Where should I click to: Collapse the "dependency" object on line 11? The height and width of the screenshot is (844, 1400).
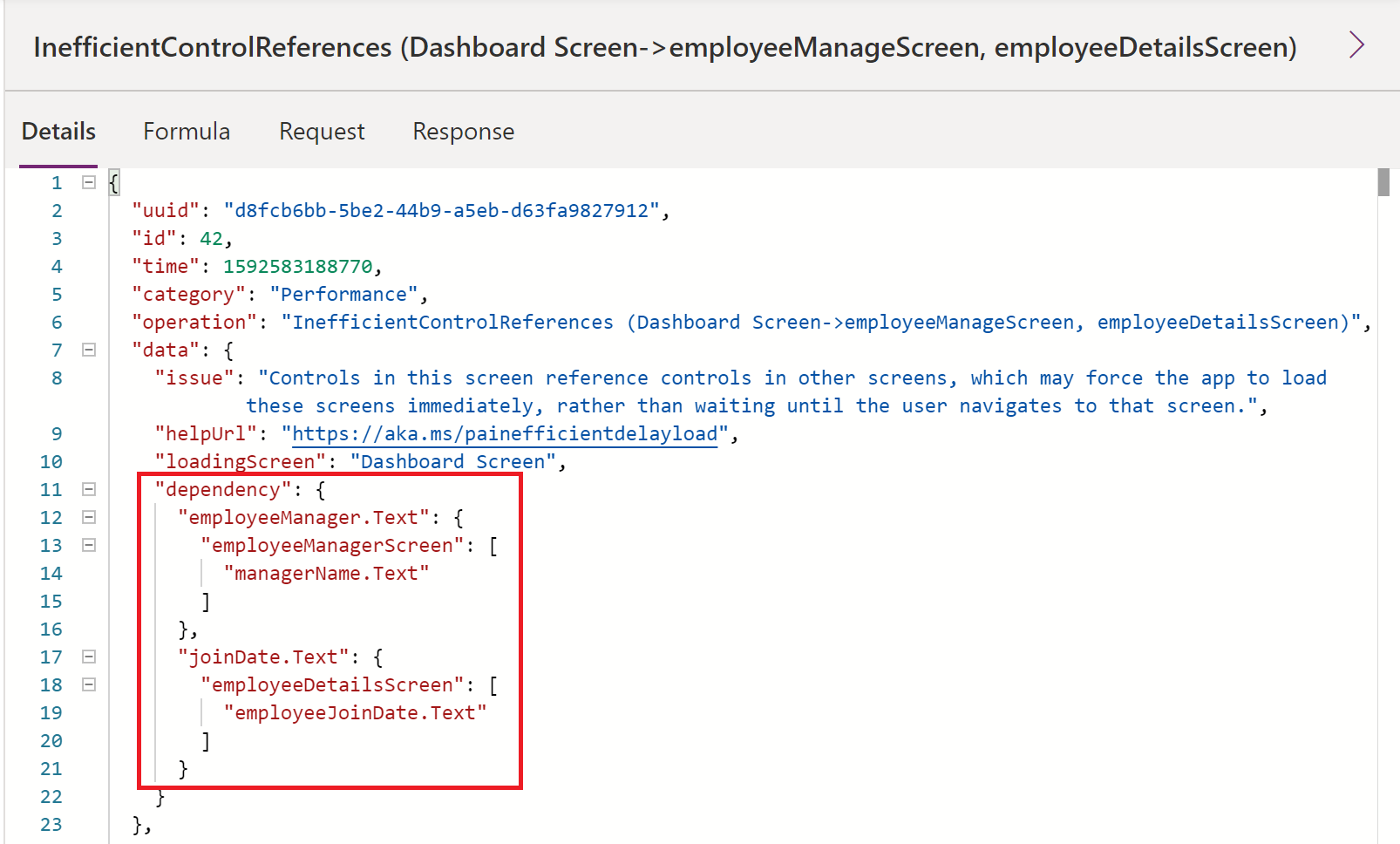coord(89,489)
